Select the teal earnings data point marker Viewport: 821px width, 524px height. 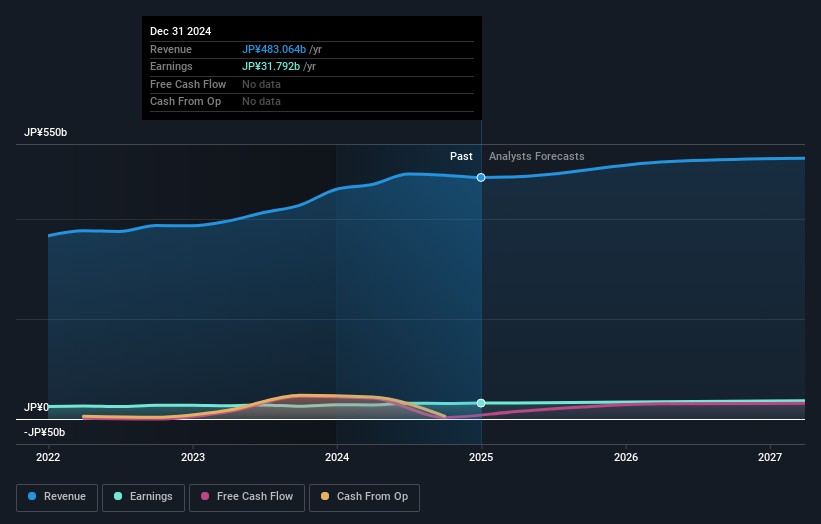click(x=481, y=403)
